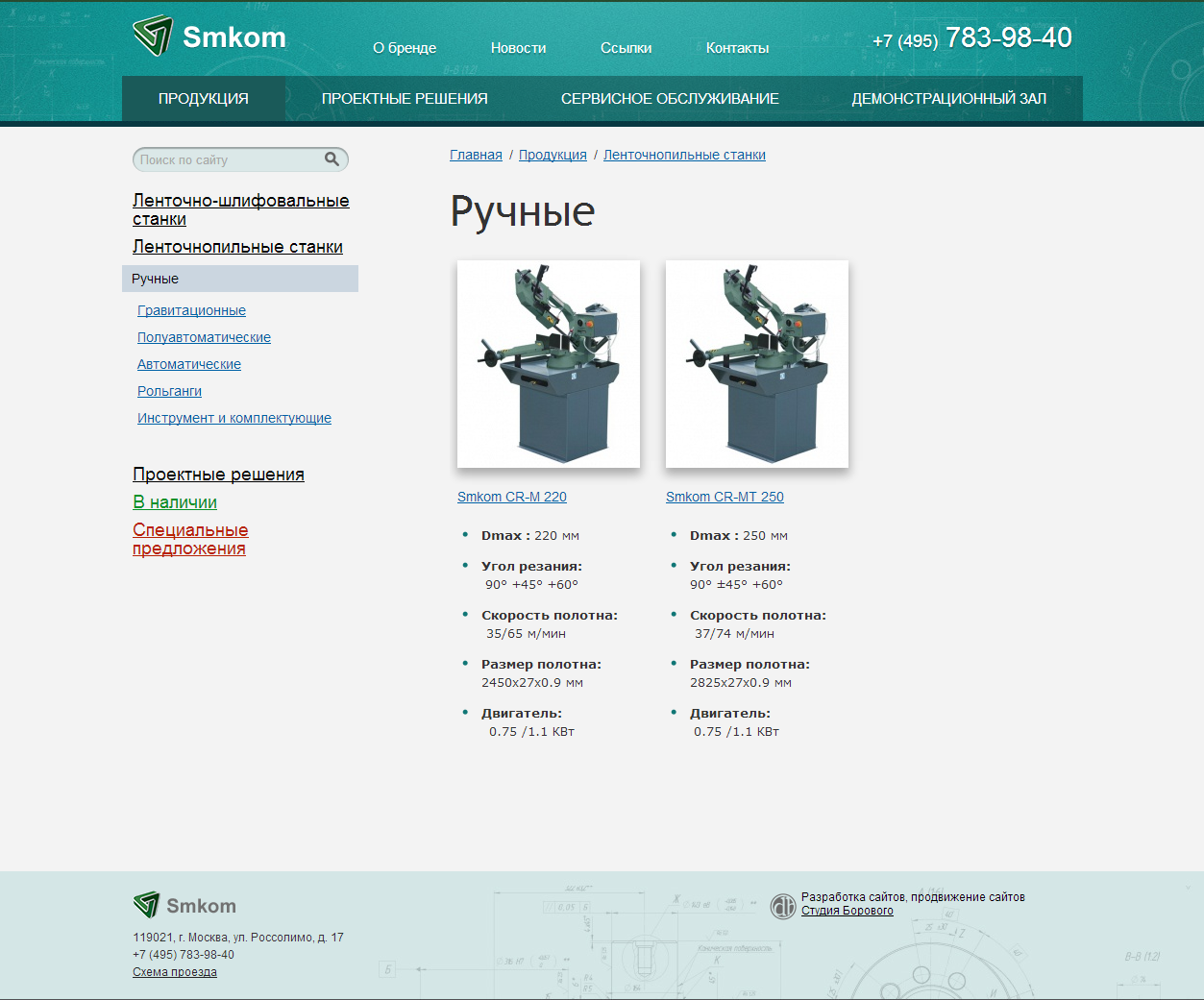Image resolution: width=1204 pixels, height=1000 pixels.
Task: Click the Dmax : 250 мм specification
Action: tap(739, 536)
